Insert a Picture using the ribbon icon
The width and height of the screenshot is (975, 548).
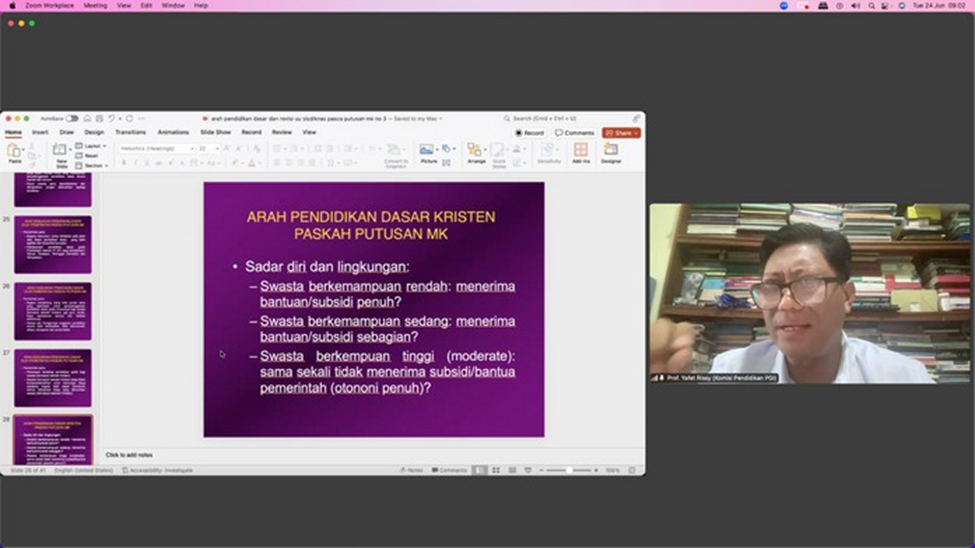(x=427, y=150)
